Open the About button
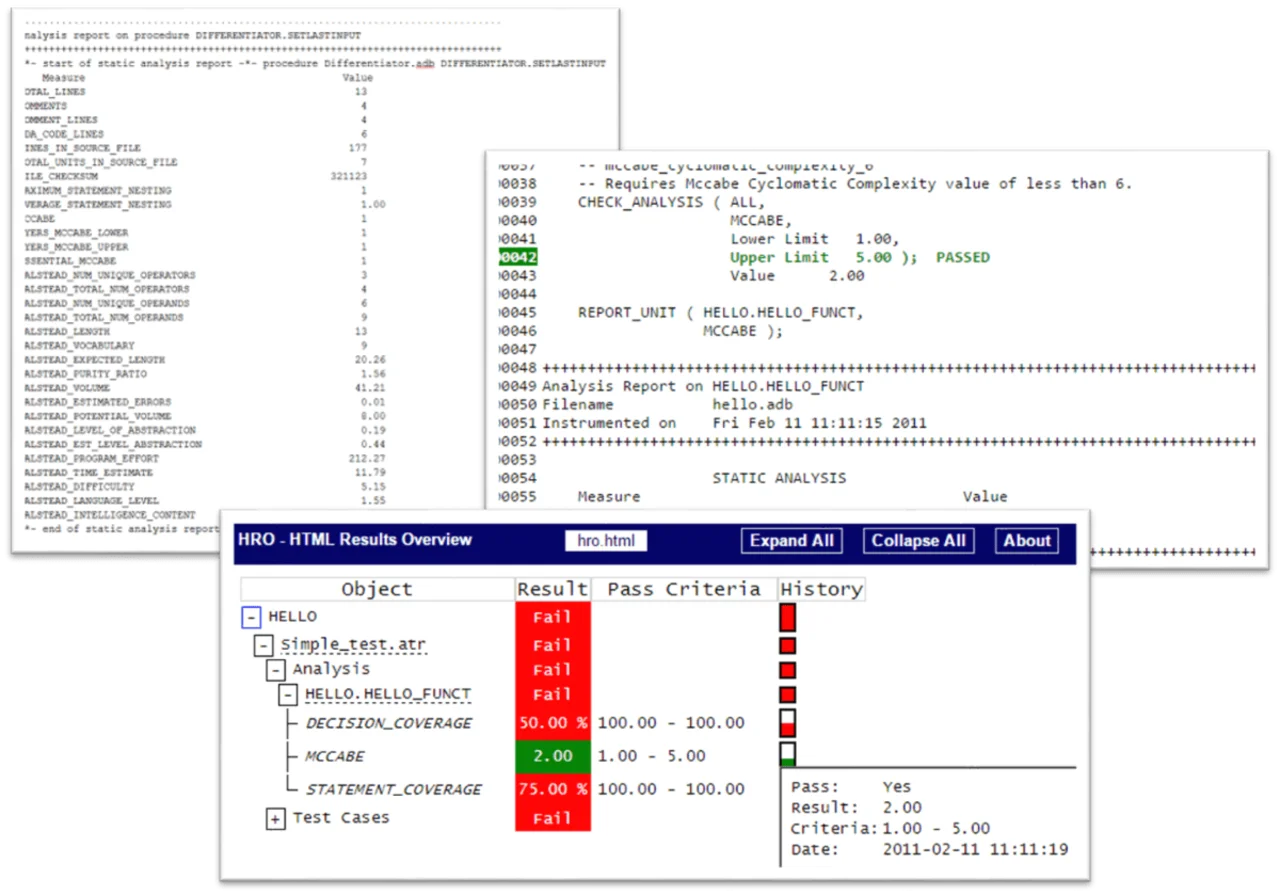Image resolution: width=1280 pixels, height=895 pixels. [x=1027, y=541]
